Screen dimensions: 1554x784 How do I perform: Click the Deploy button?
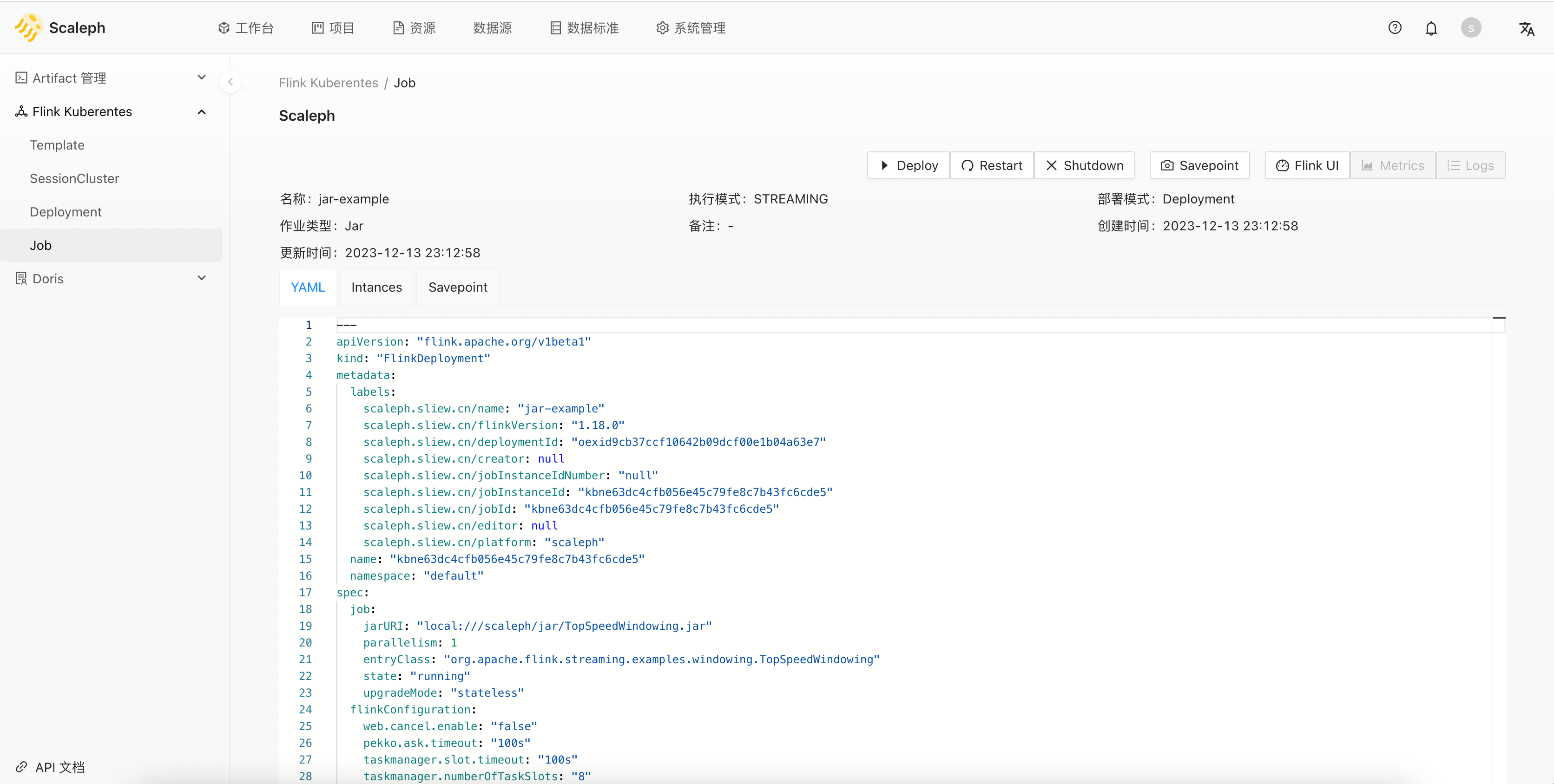point(909,165)
